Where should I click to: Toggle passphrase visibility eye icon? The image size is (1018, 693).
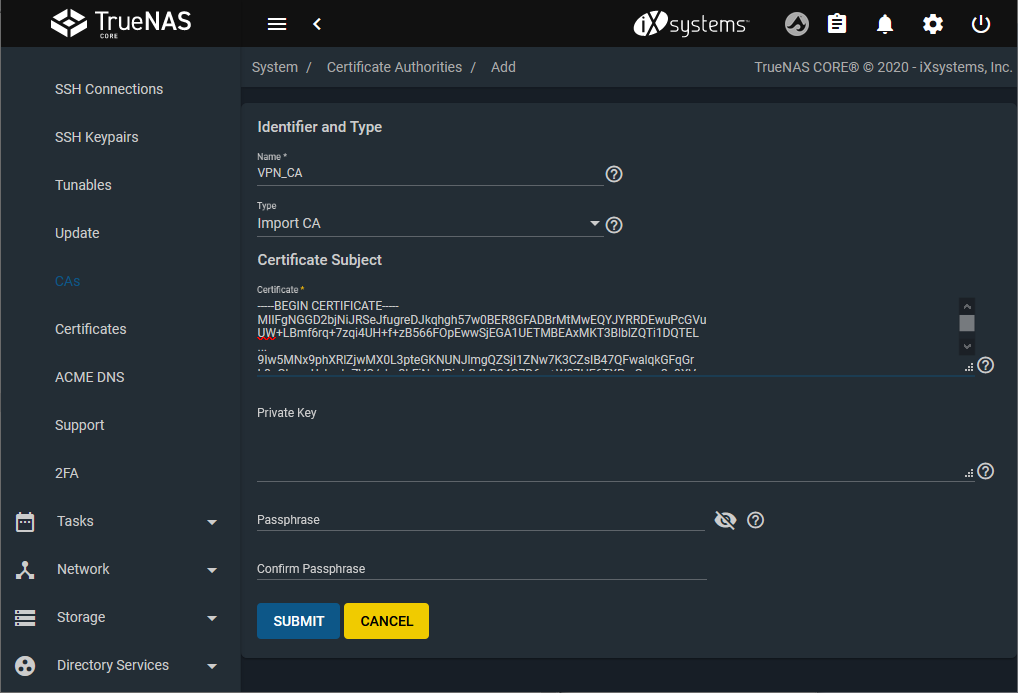point(726,520)
